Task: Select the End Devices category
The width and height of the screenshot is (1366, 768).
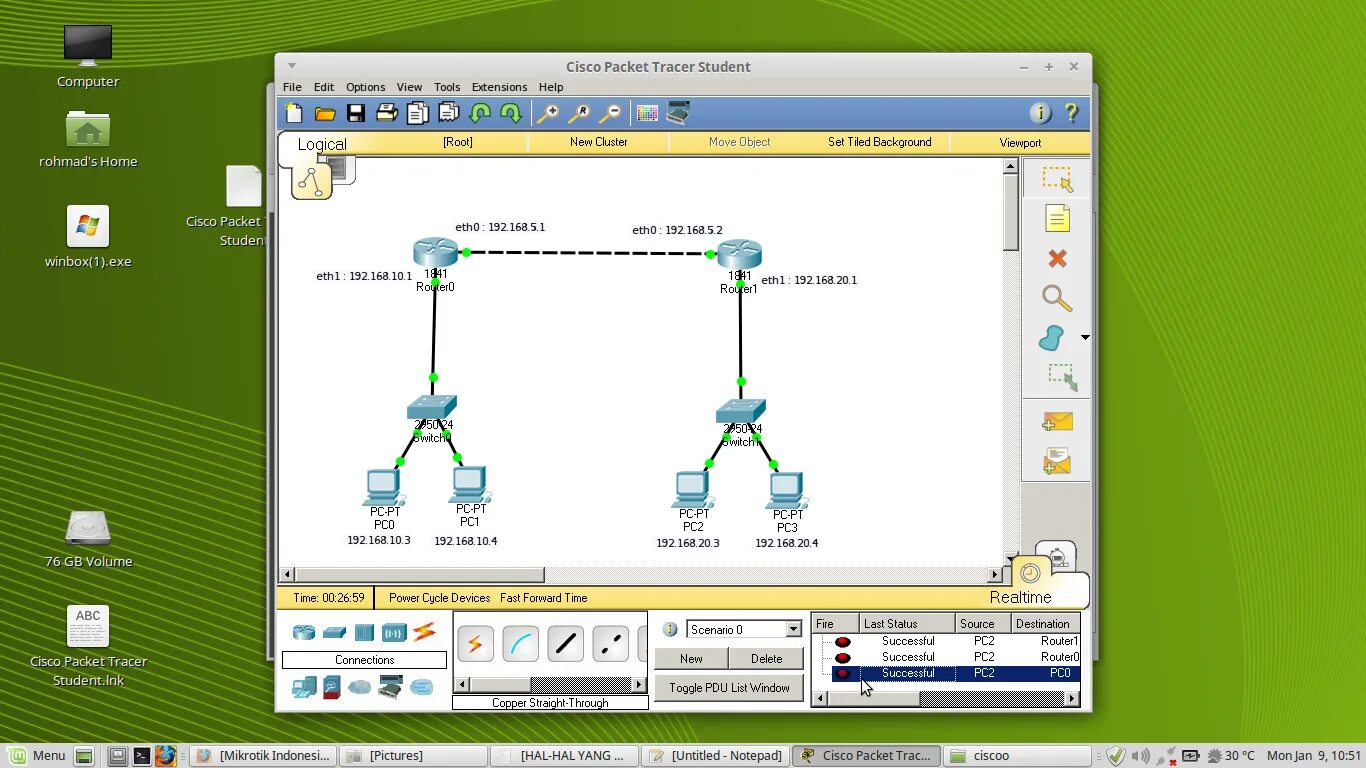Action: tap(304, 687)
